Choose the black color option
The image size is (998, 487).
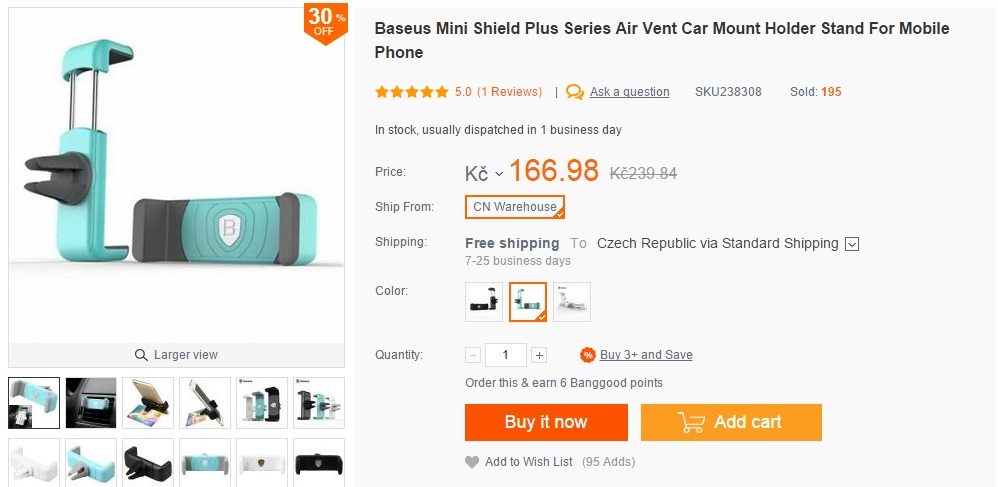coord(484,302)
